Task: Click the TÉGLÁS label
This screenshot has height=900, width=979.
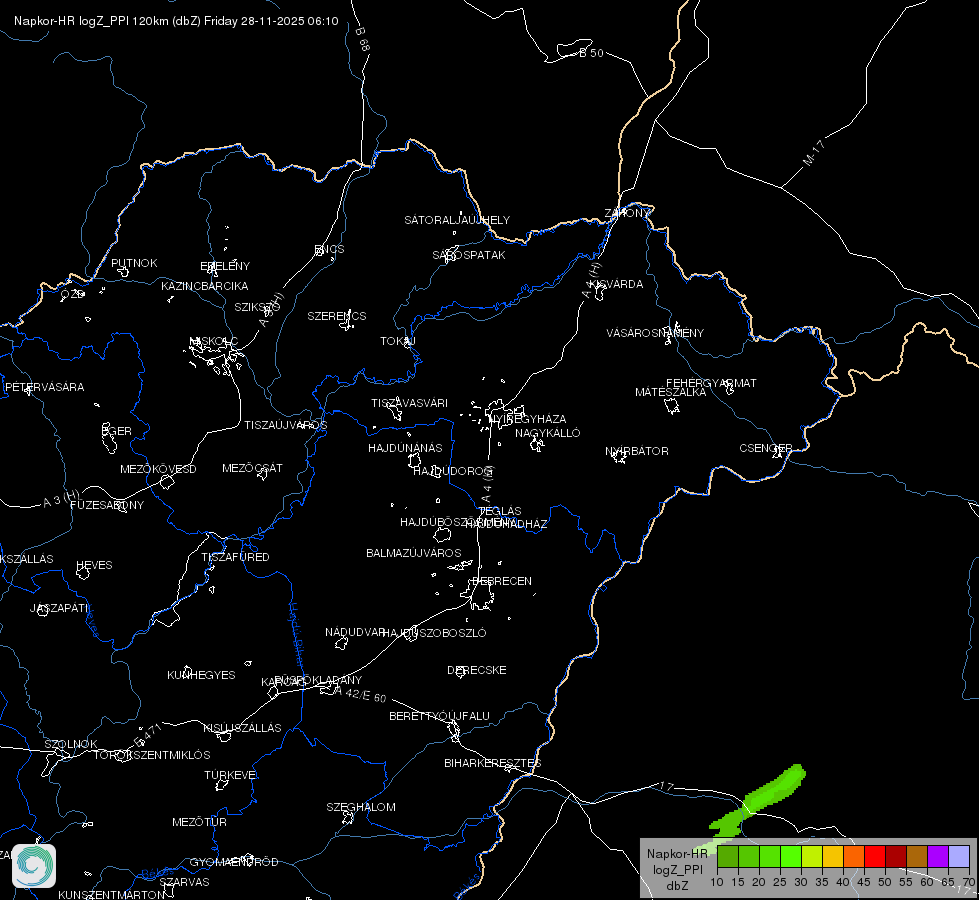Action: click(500, 511)
